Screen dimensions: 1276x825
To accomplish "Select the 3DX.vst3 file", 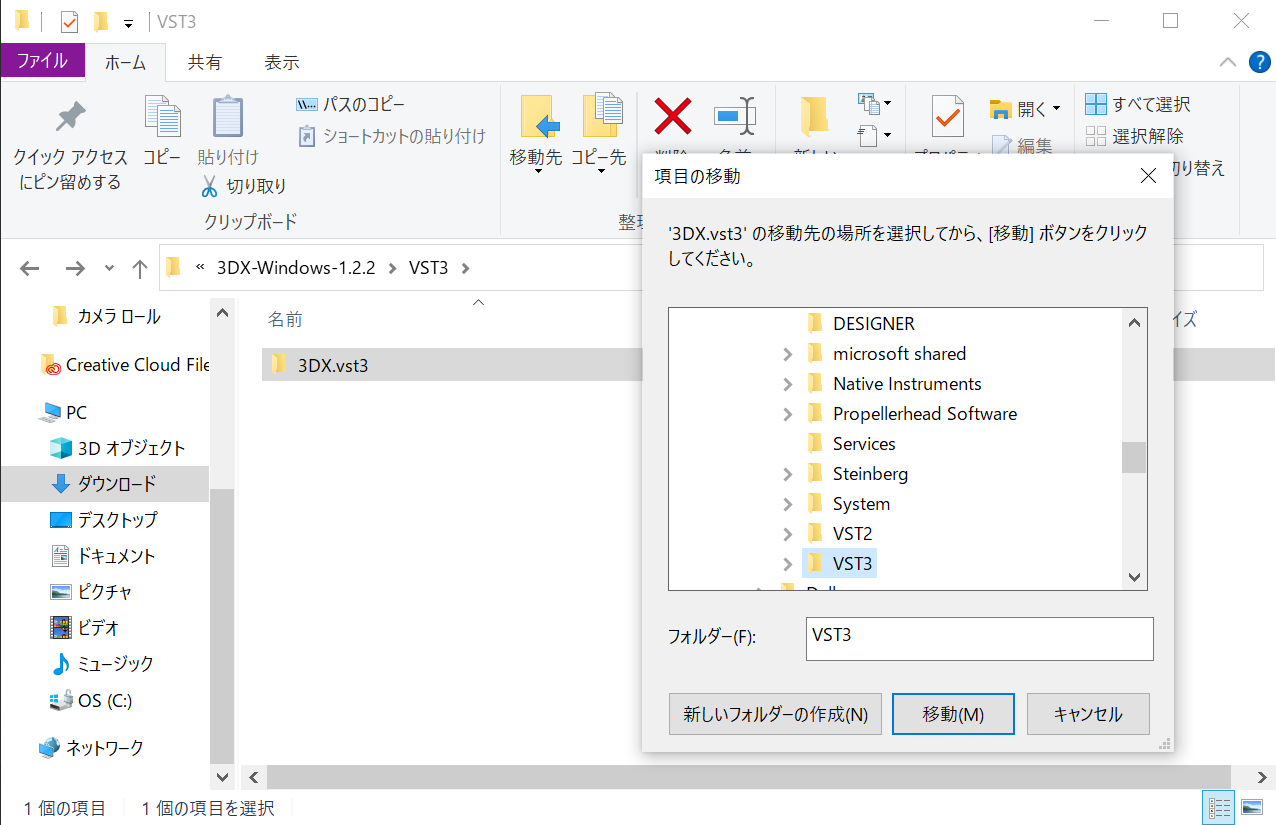I will pyautogui.click(x=333, y=365).
